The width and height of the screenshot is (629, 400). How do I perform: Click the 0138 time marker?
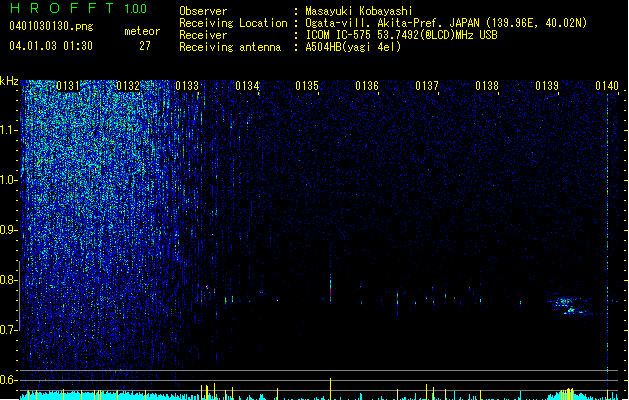point(487,86)
